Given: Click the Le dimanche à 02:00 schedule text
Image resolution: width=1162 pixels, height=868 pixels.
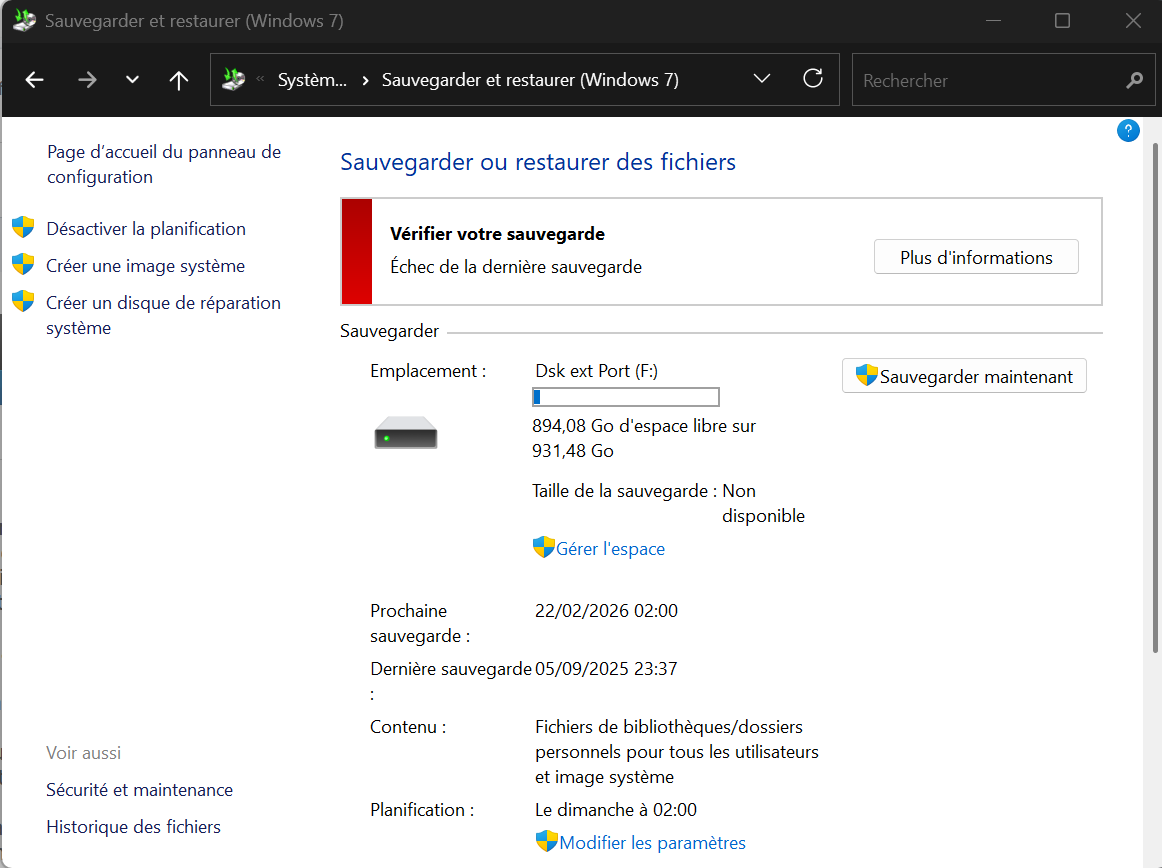Looking at the screenshot, I should click(x=616, y=809).
